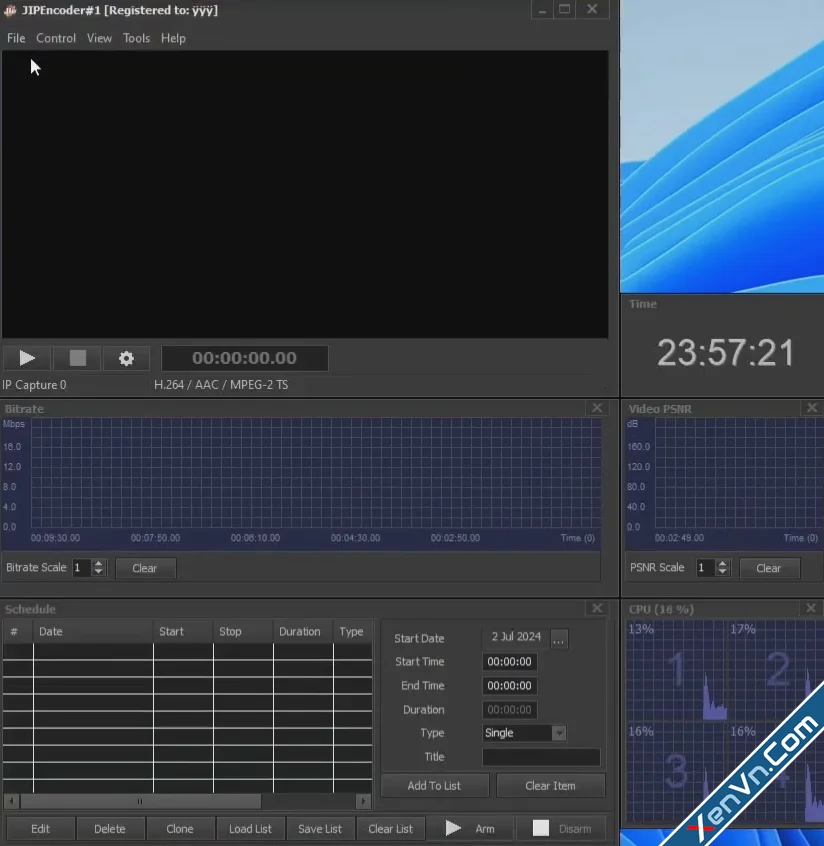
Task: Click Save List button
Action: (320, 829)
